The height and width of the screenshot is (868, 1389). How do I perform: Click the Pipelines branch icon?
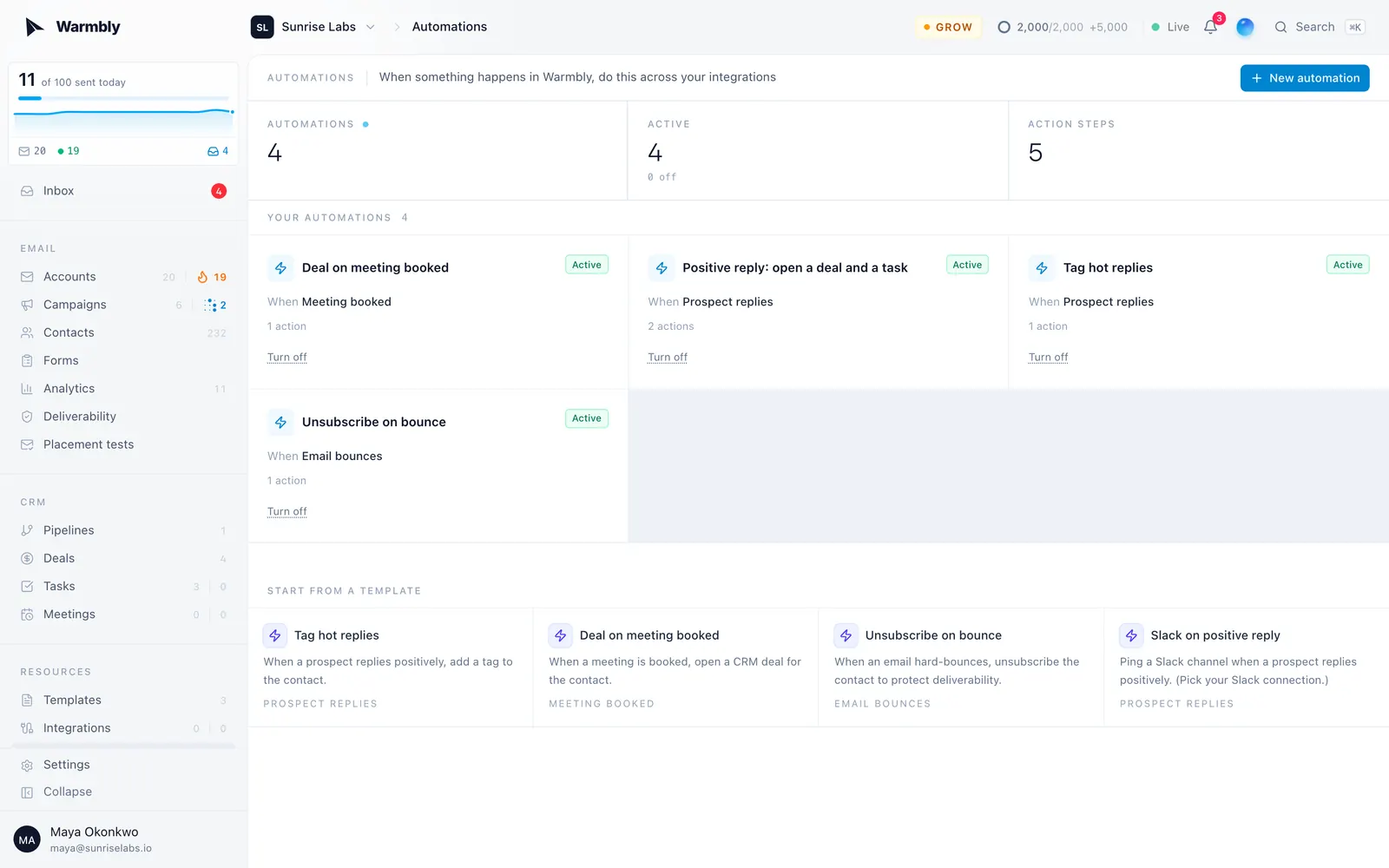(27, 530)
